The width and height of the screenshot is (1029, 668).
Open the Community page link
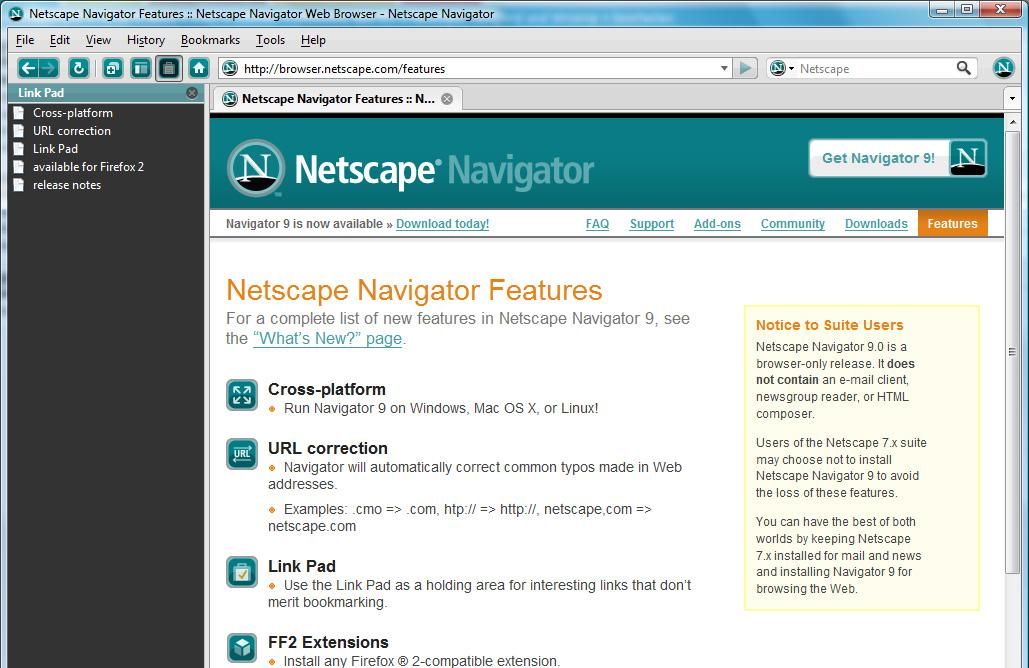pos(793,224)
